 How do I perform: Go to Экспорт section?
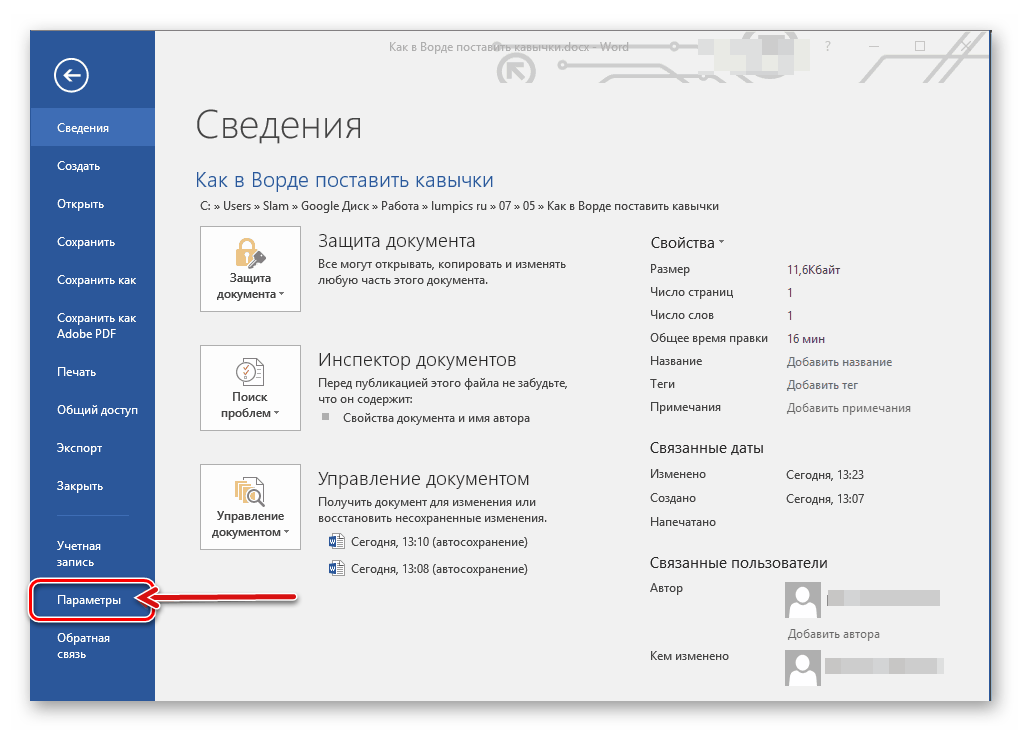[x=93, y=448]
